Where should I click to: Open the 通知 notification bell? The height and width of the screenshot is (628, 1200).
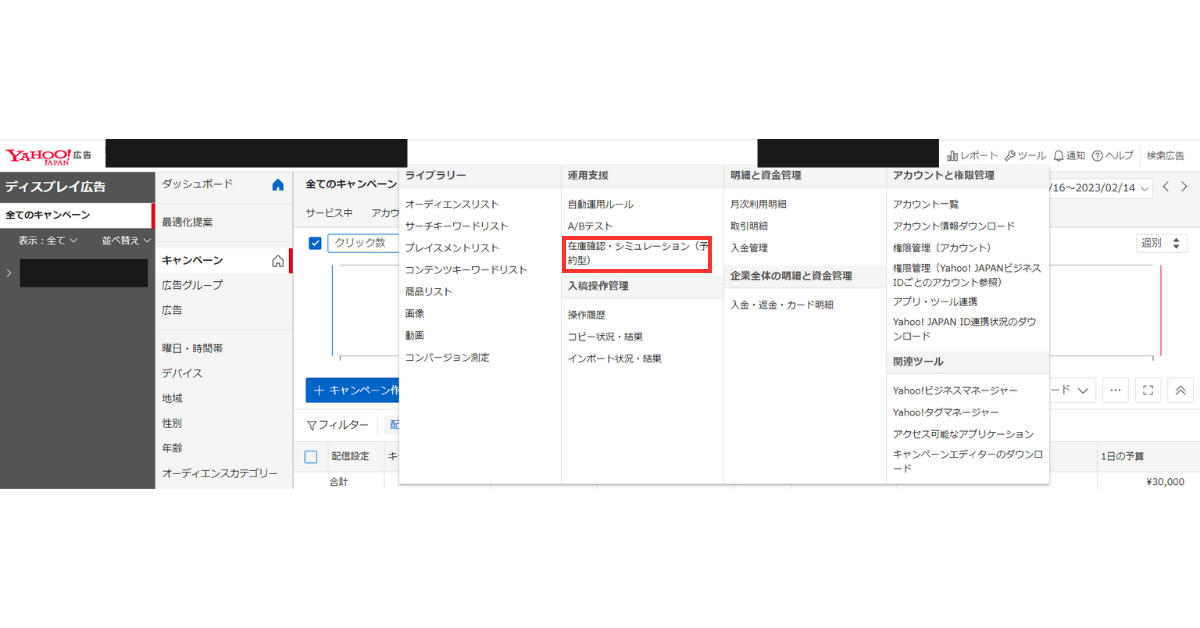click(1058, 156)
